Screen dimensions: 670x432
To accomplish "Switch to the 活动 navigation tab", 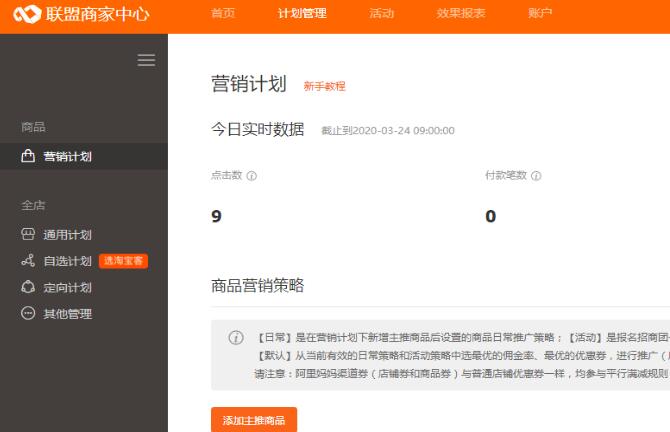I will coord(382,13).
